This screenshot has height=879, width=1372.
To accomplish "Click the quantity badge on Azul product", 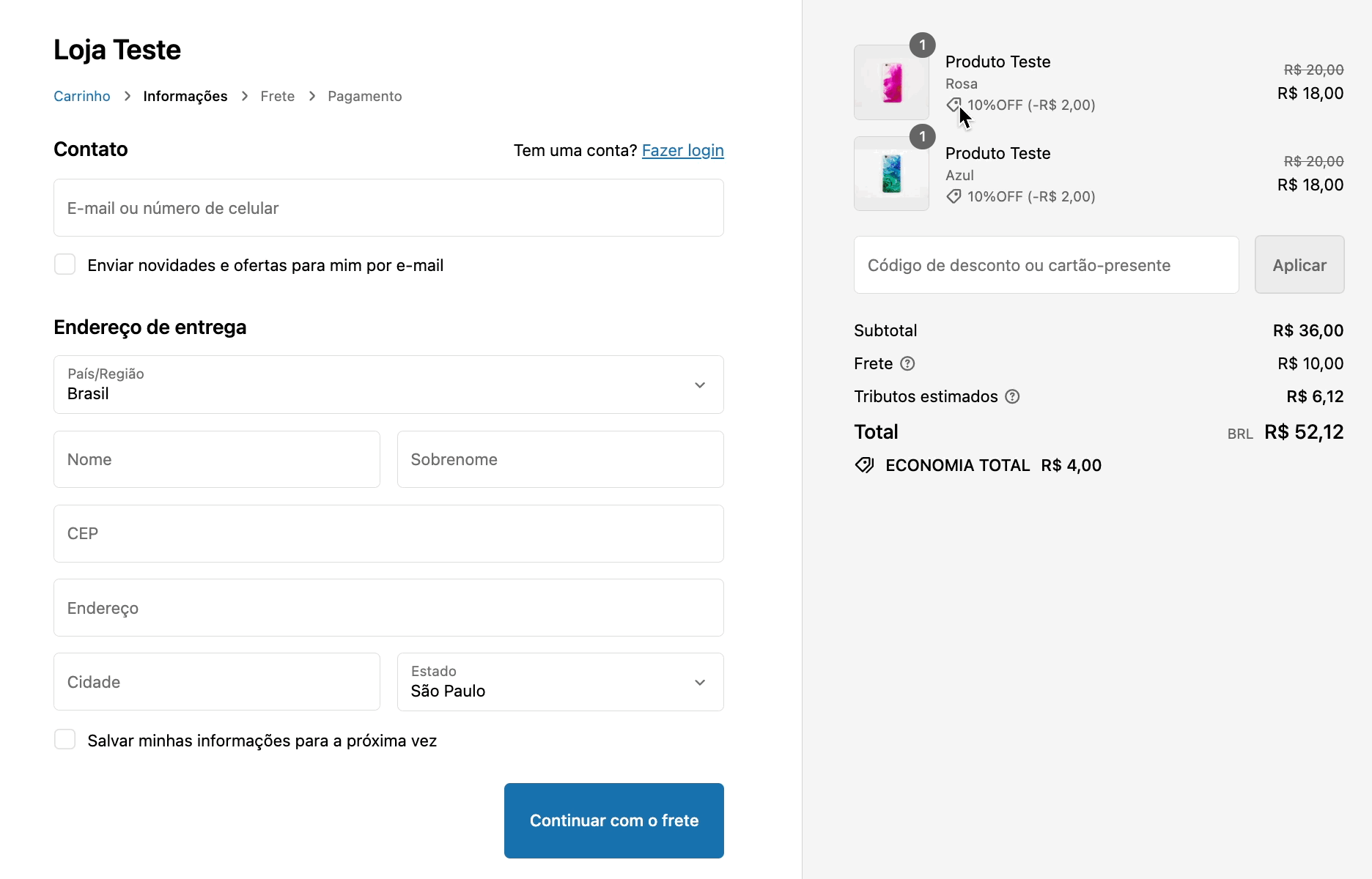I will click(922, 137).
